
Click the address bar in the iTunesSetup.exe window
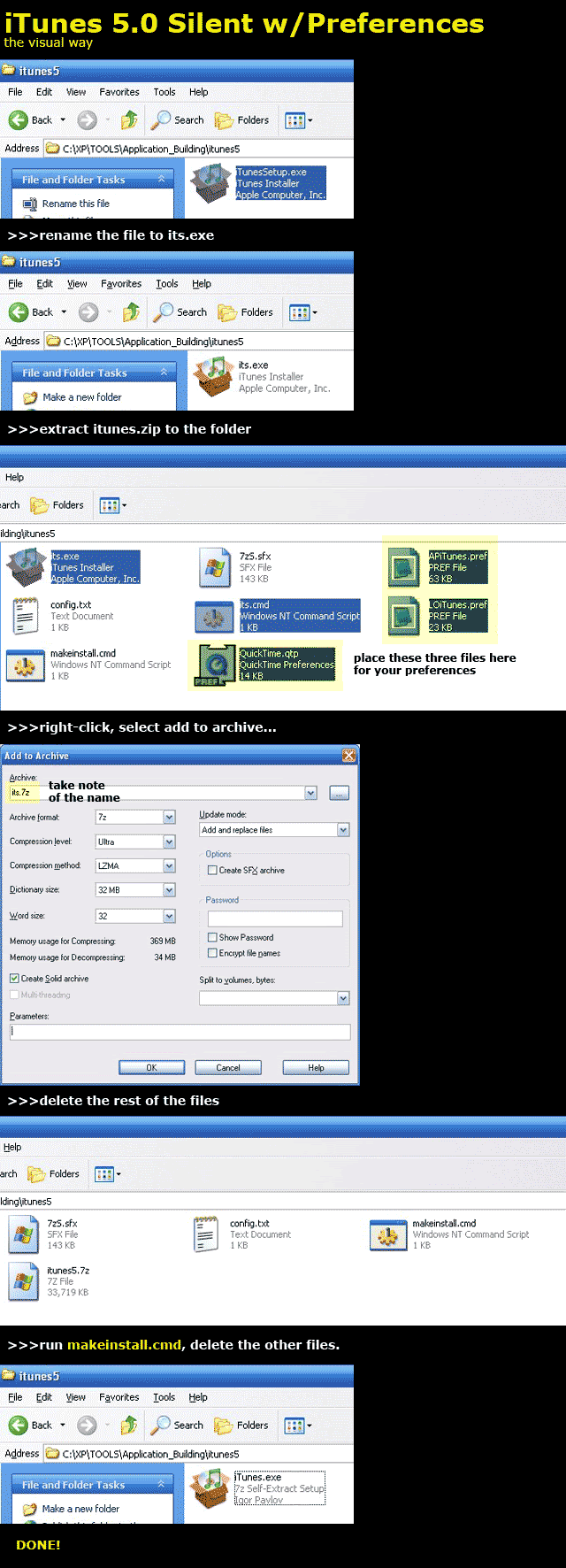(199, 149)
